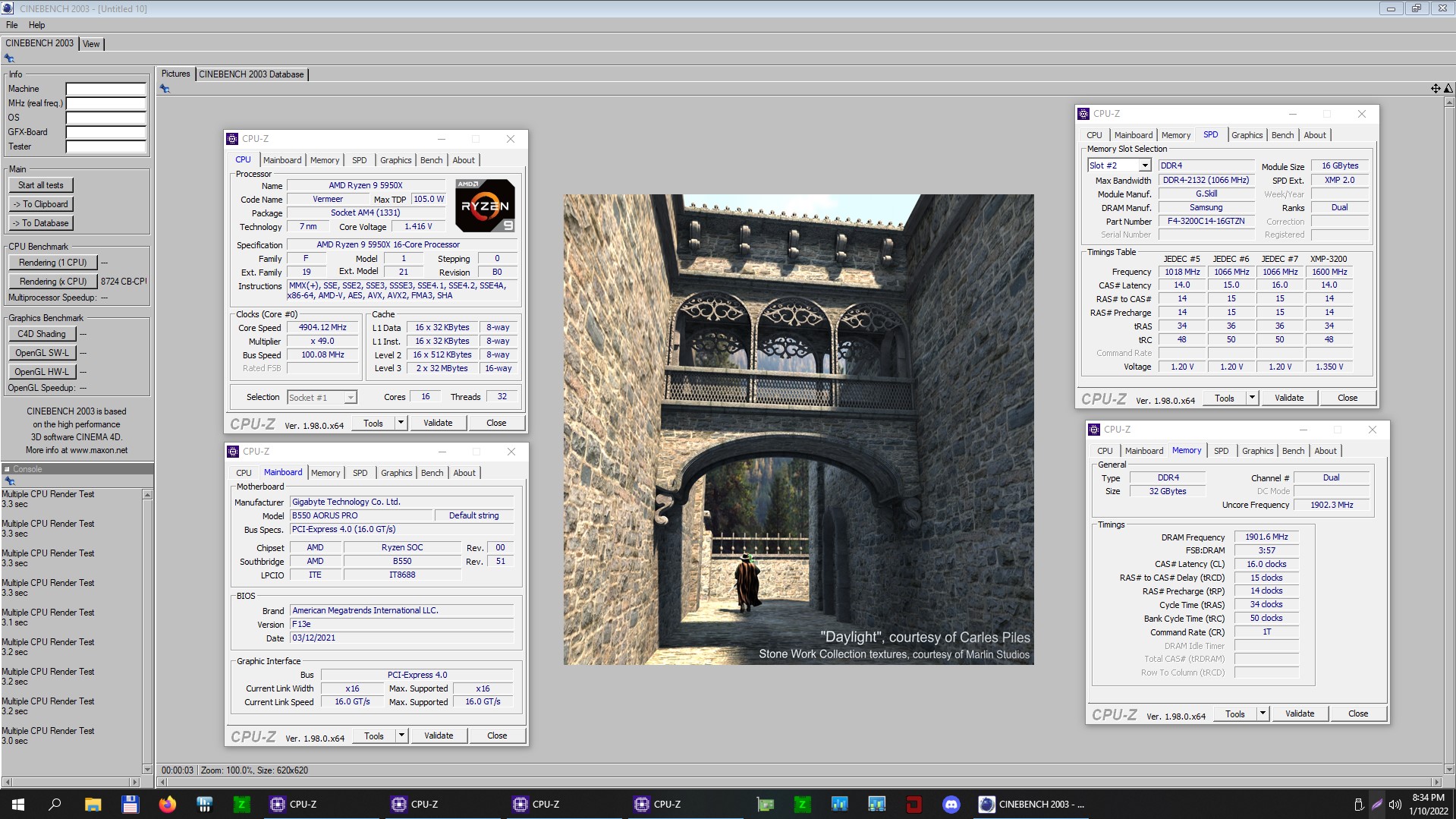Click the Tools button in the Mainboard CPU-Z window
This screenshot has height=819, width=1456.
coord(374,736)
